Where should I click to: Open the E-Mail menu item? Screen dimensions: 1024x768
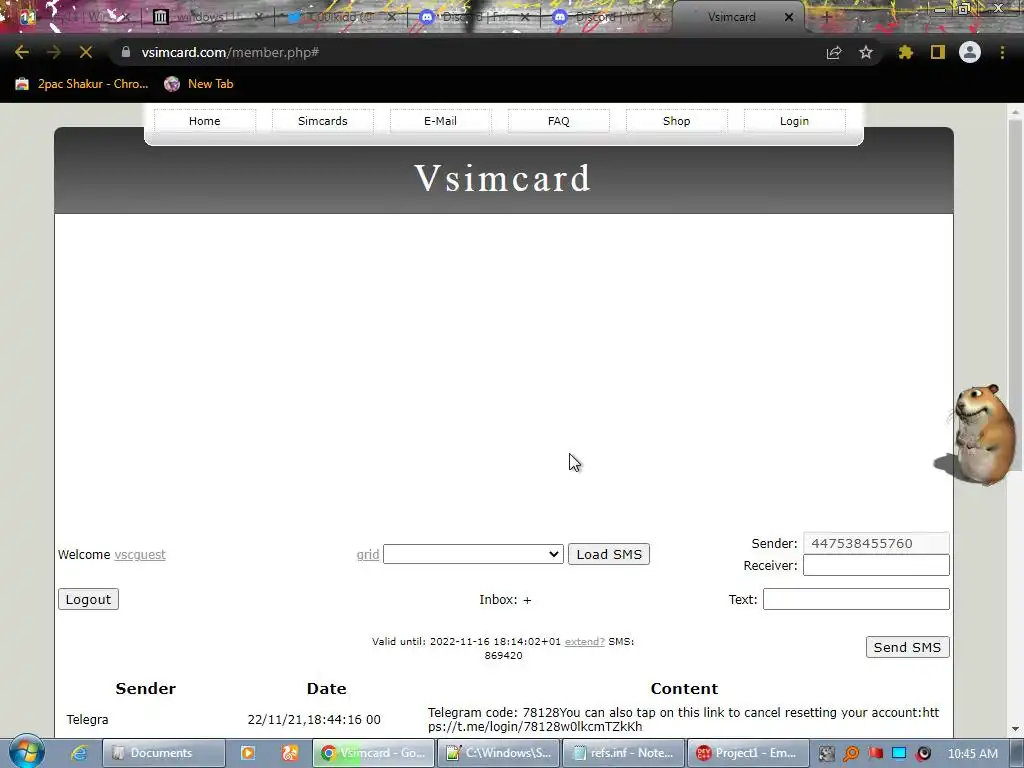point(440,121)
